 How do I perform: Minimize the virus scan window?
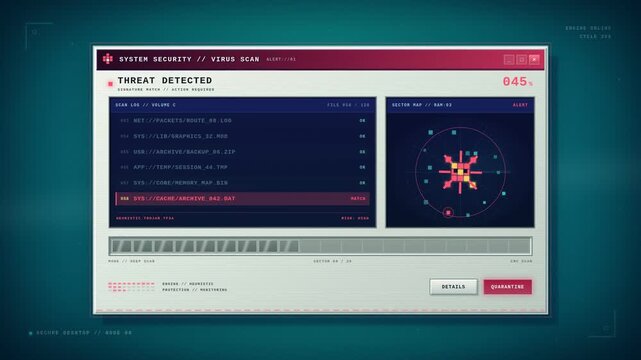[509, 60]
